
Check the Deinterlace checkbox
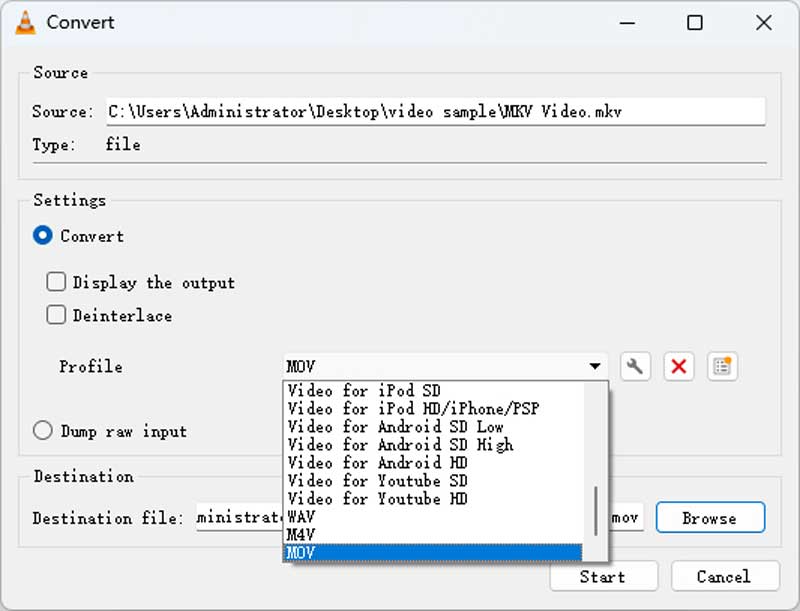point(57,315)
